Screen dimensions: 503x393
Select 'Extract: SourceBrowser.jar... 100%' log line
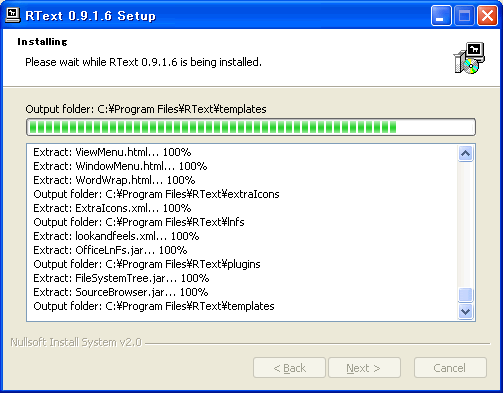coord(121,292)
